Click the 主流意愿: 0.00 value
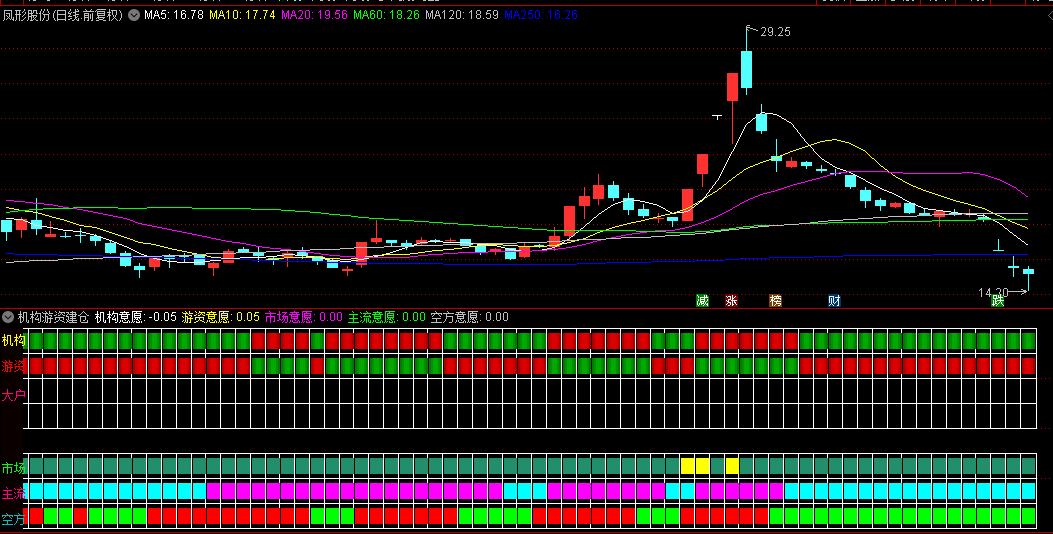1053x534 pixels. coord(387,317)
